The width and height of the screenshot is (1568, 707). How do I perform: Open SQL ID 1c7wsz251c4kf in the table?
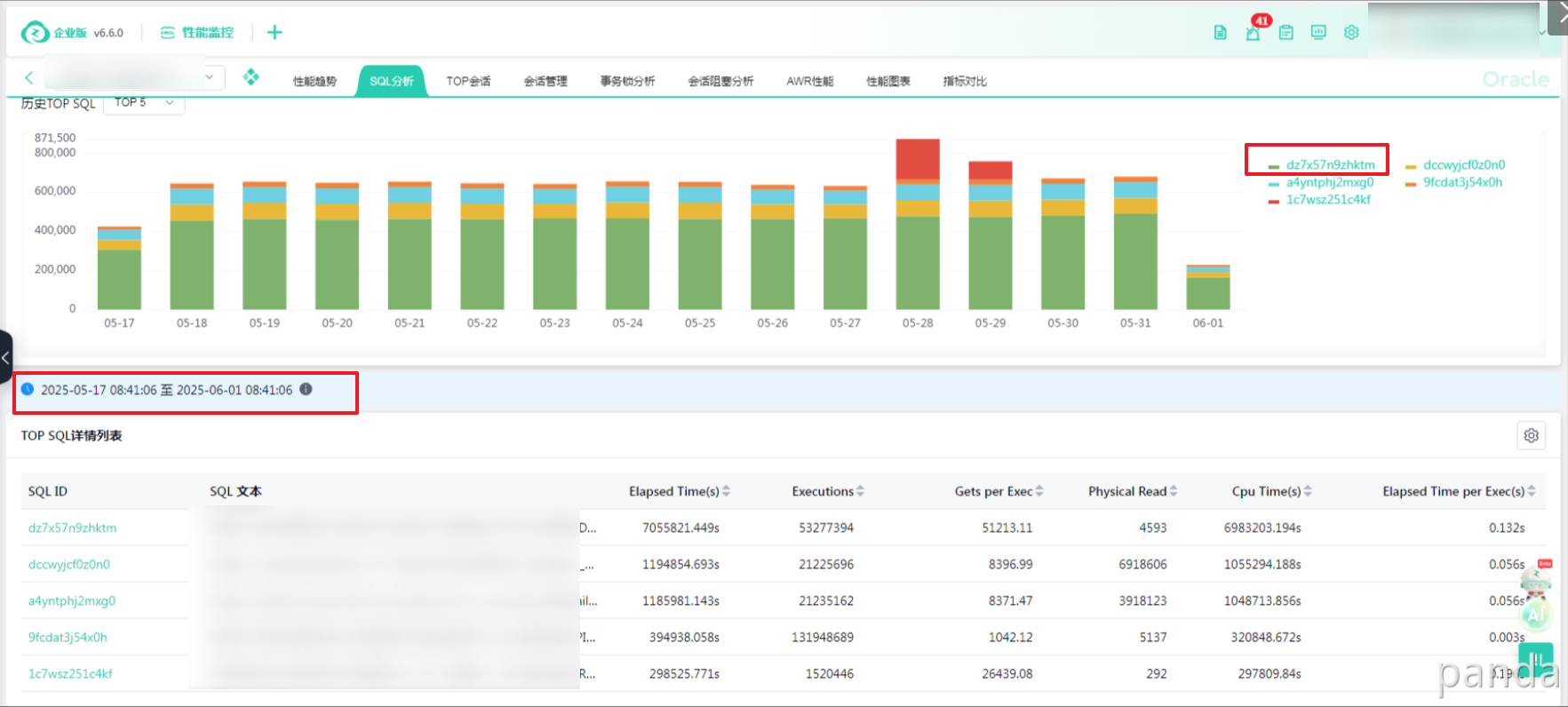click(70, 673)
